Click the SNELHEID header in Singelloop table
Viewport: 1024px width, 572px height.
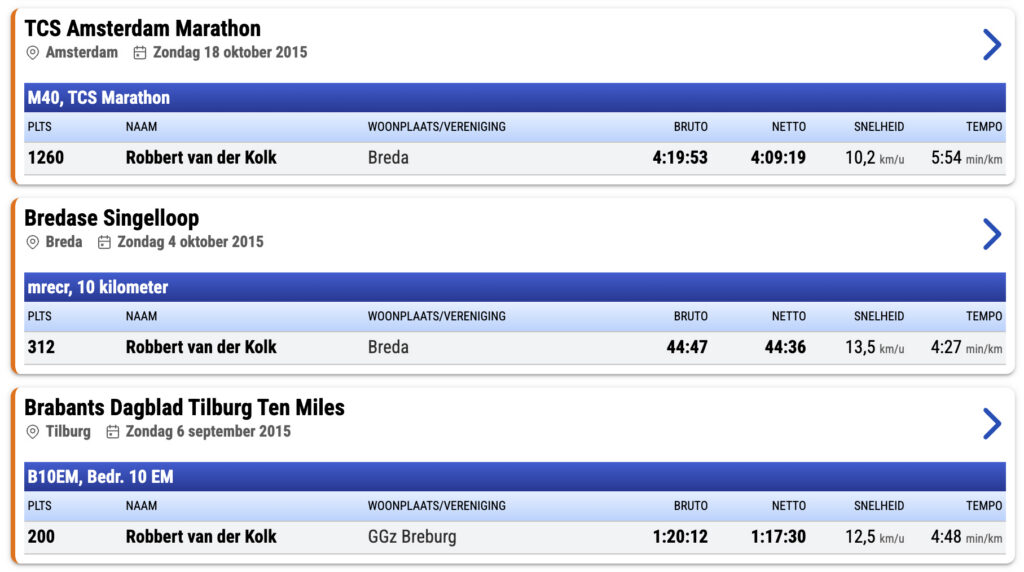click(x=879, y=316)
